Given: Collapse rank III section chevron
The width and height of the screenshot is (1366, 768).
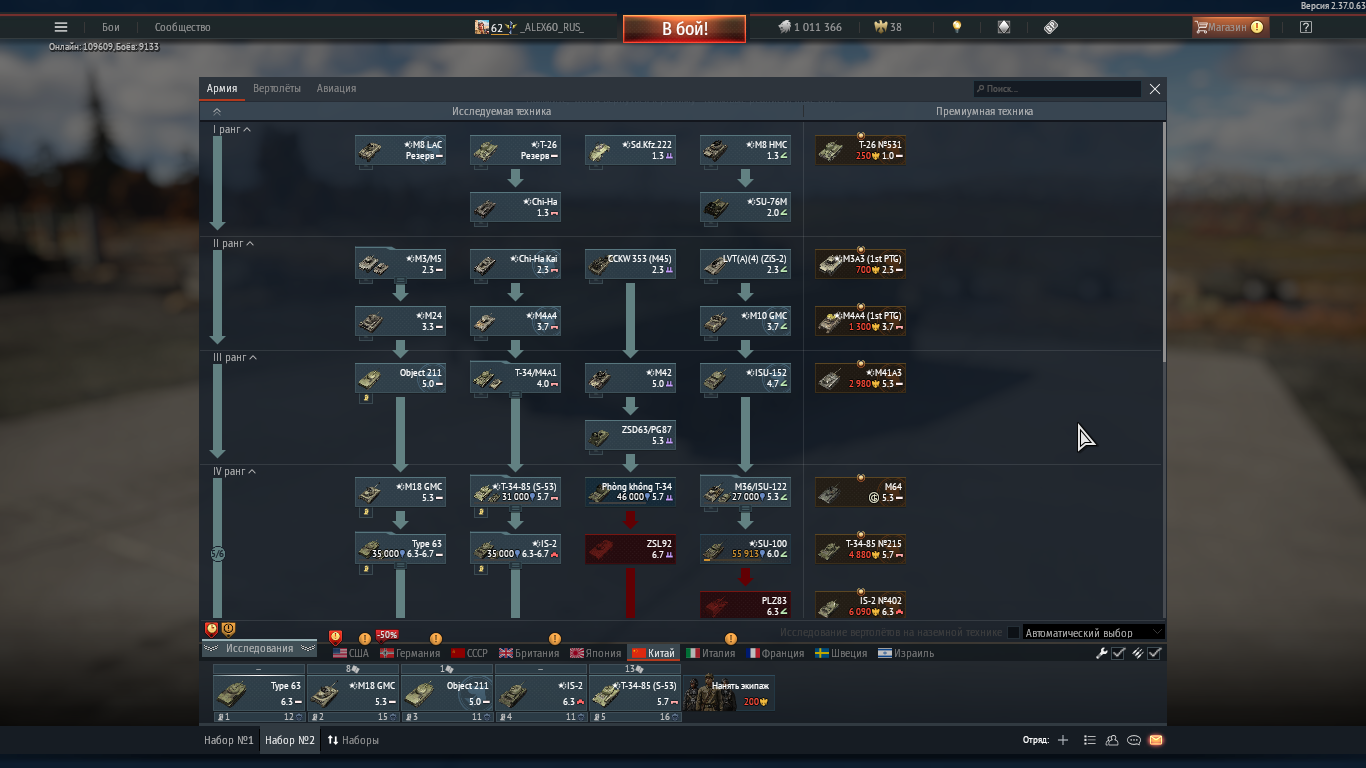Looking at the screenshot, I should 253,358.
